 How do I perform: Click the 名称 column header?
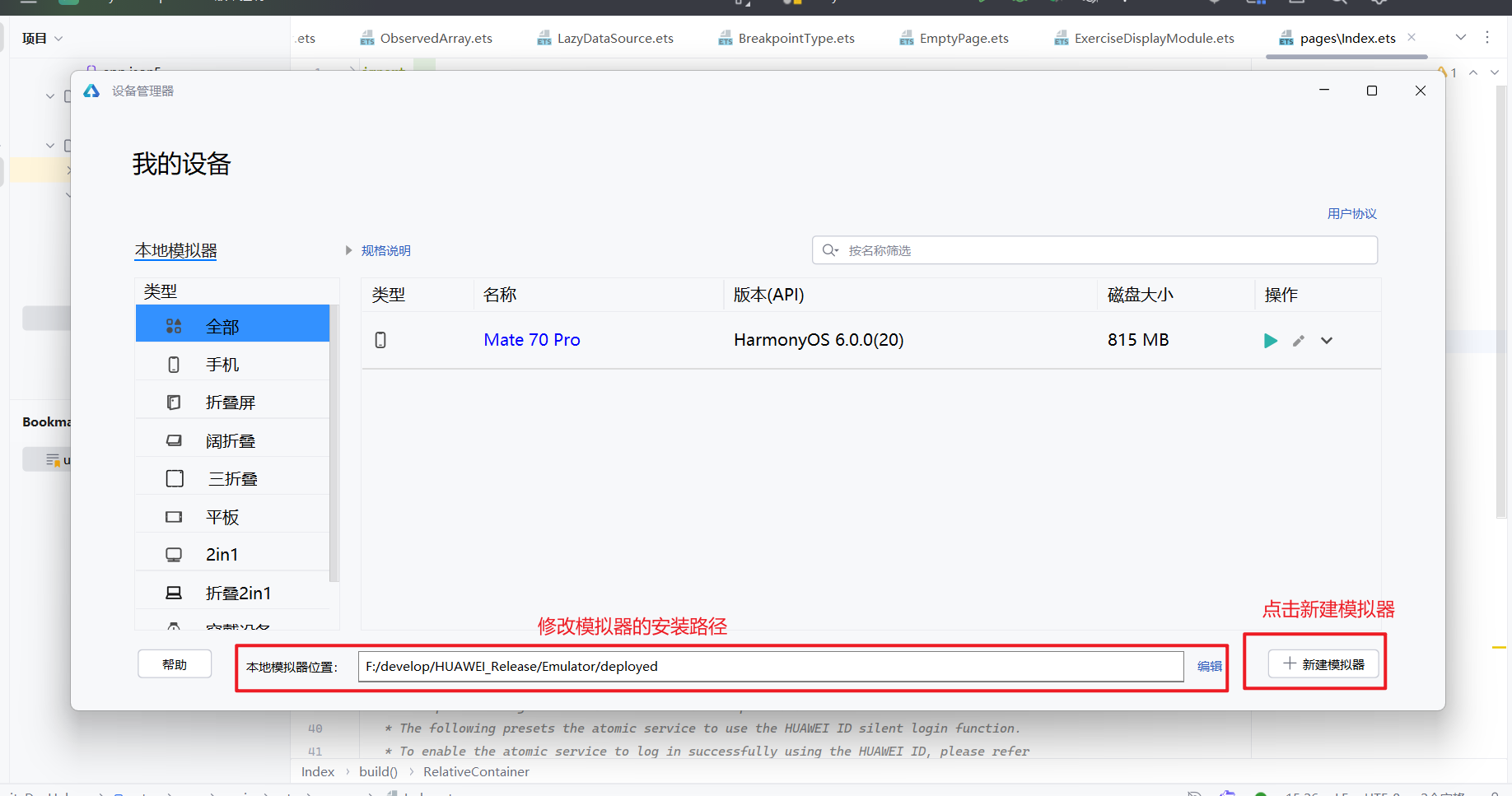click(500, 295)
